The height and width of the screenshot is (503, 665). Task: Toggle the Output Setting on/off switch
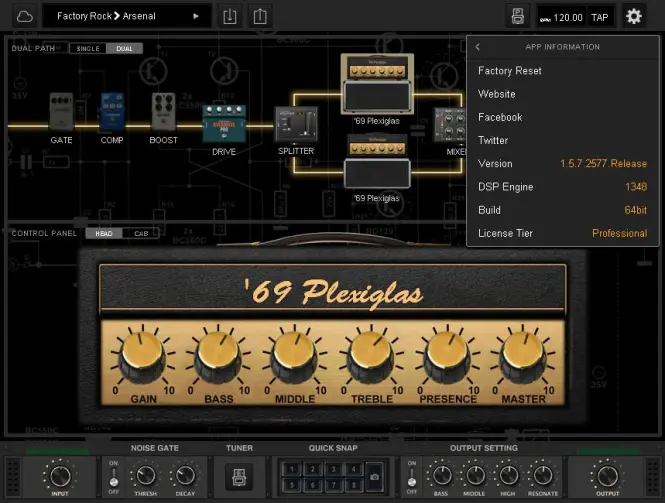tap(412, 477)
